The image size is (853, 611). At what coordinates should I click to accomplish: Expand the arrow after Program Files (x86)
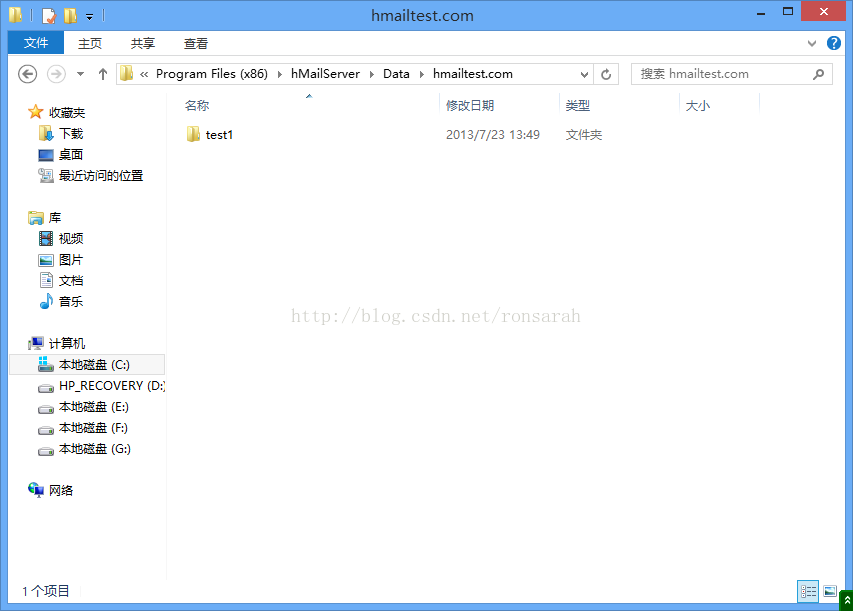280,74
